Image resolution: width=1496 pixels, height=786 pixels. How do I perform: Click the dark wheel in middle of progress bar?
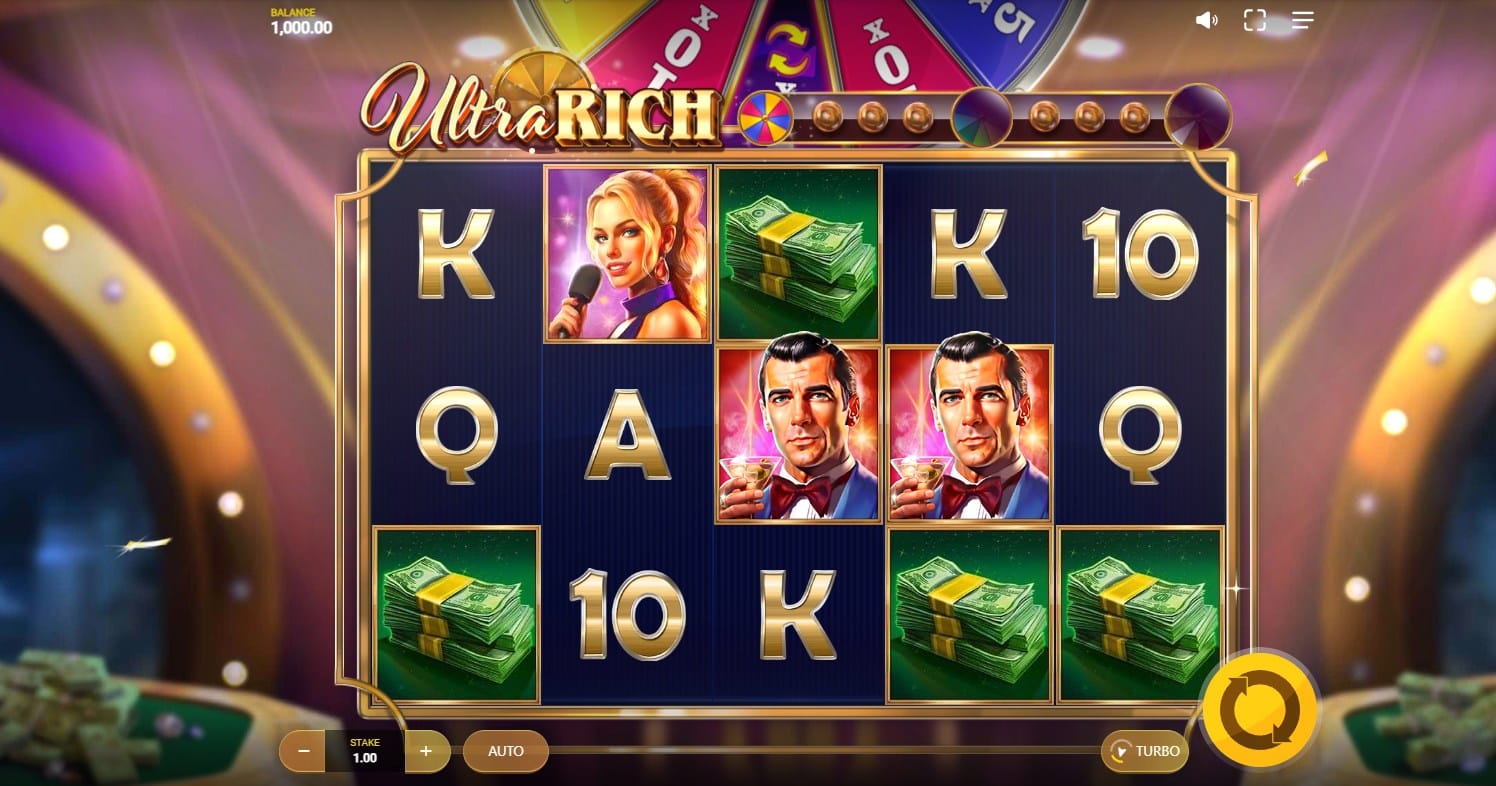pyautogui.click(x=981, y=118)
